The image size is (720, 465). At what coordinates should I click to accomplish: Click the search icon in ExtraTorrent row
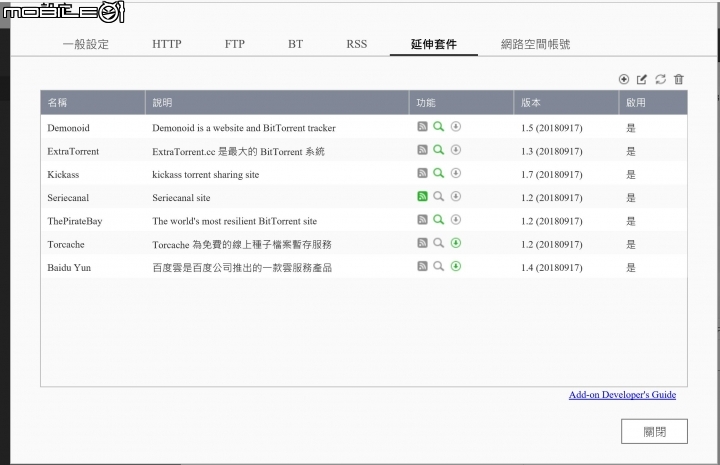pyautogui.click(x=439, y=150)
